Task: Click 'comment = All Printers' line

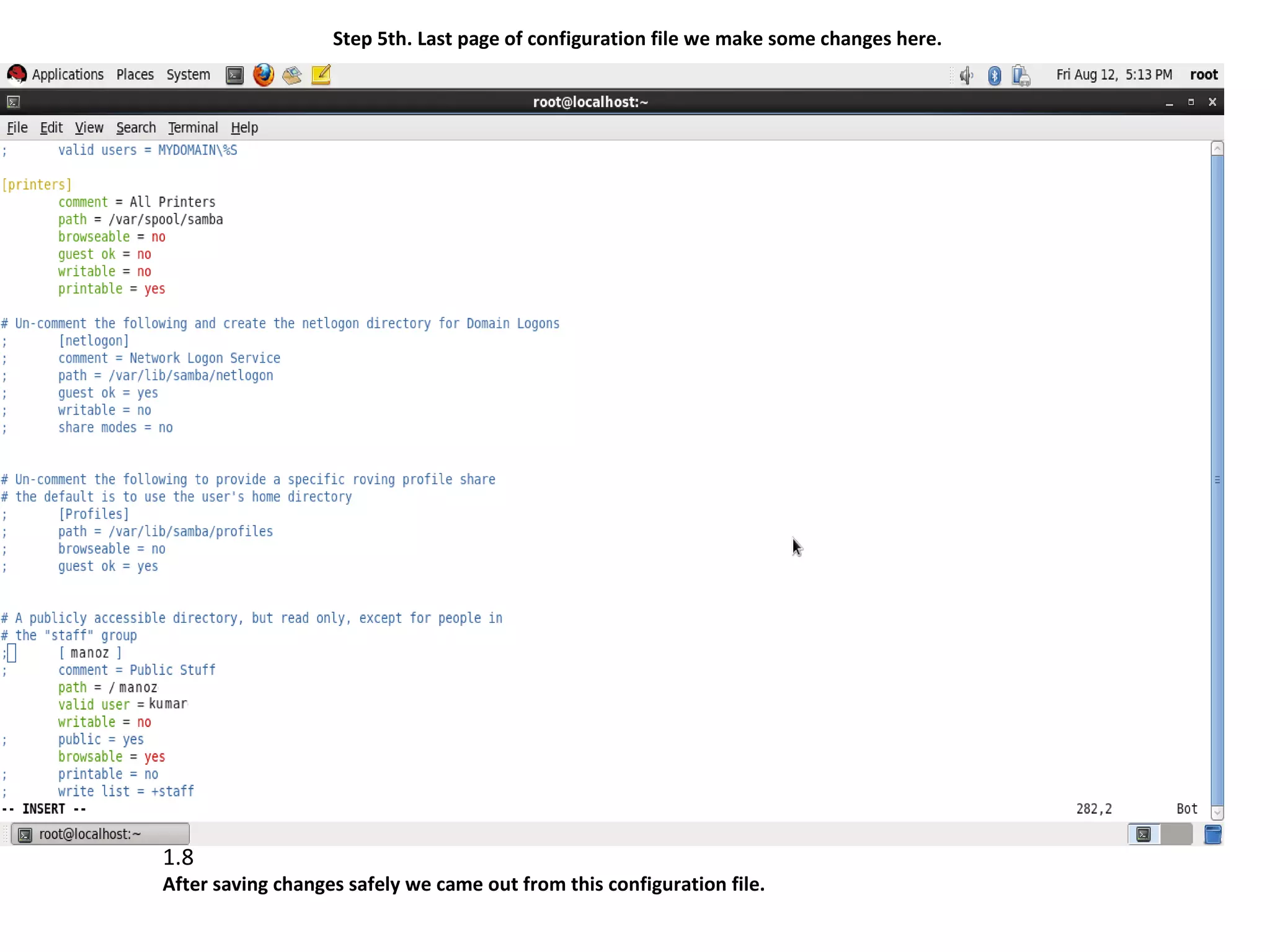Action: click(x=137, y=202)
